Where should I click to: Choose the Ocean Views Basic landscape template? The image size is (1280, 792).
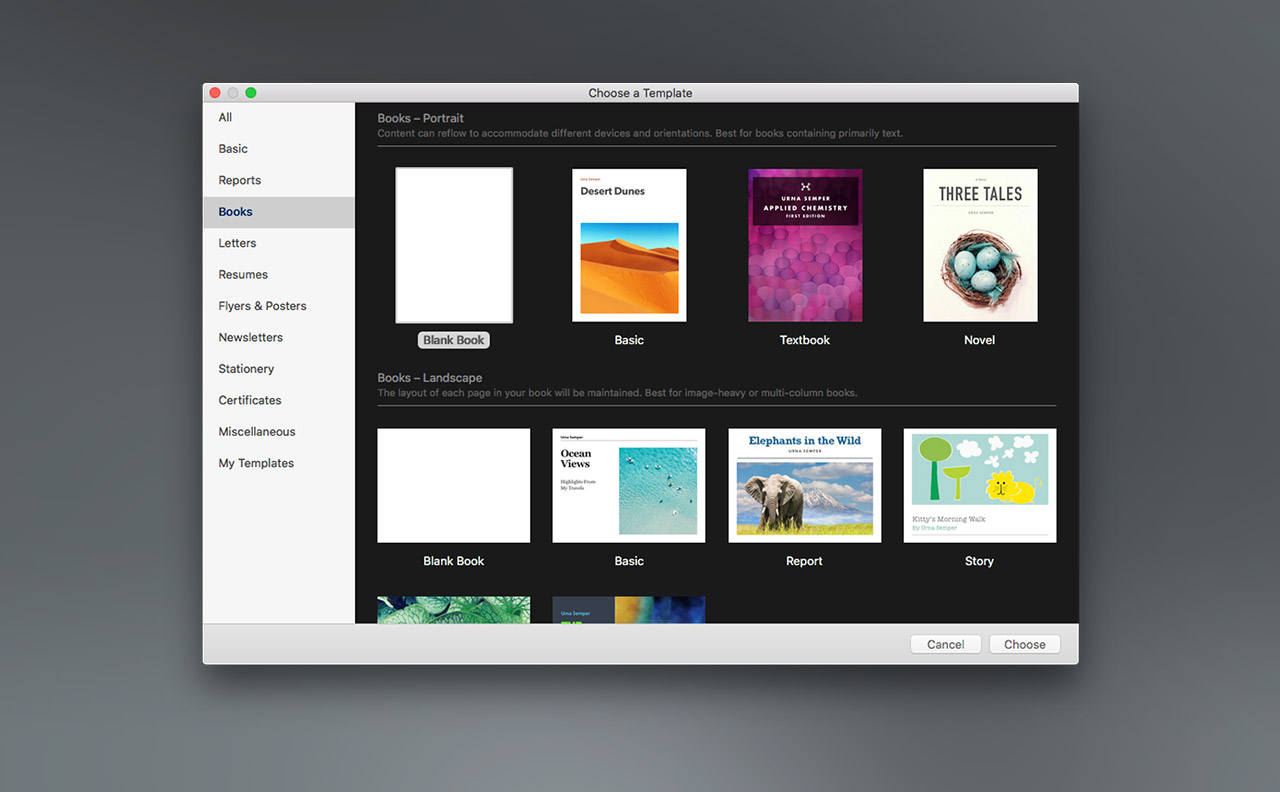click(x=629, y=486)
